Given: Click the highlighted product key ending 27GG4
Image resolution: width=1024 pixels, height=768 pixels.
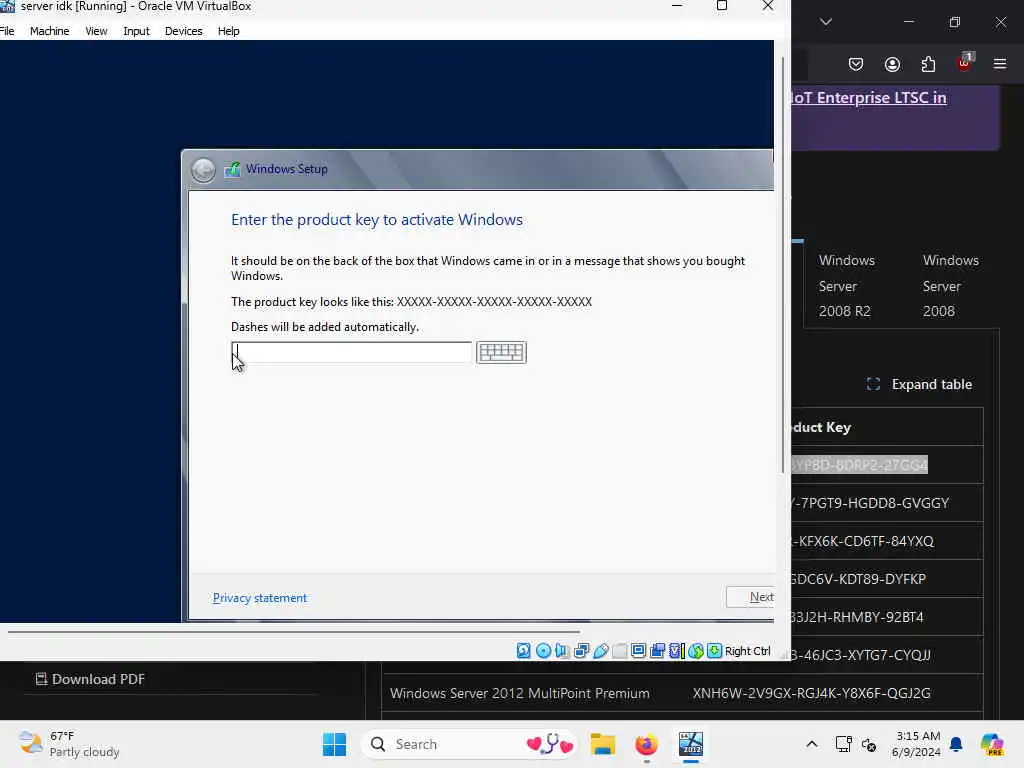Looking at the screenshot, I should pyautogui.click(x=859, y=464).
